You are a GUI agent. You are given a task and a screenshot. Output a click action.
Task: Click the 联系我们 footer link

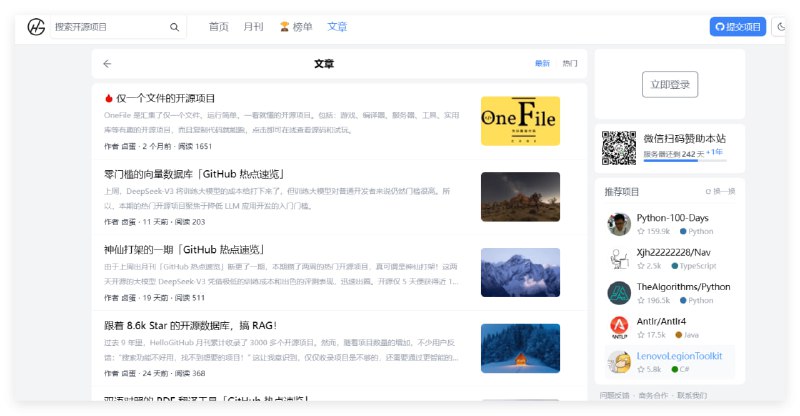(692, 396)
